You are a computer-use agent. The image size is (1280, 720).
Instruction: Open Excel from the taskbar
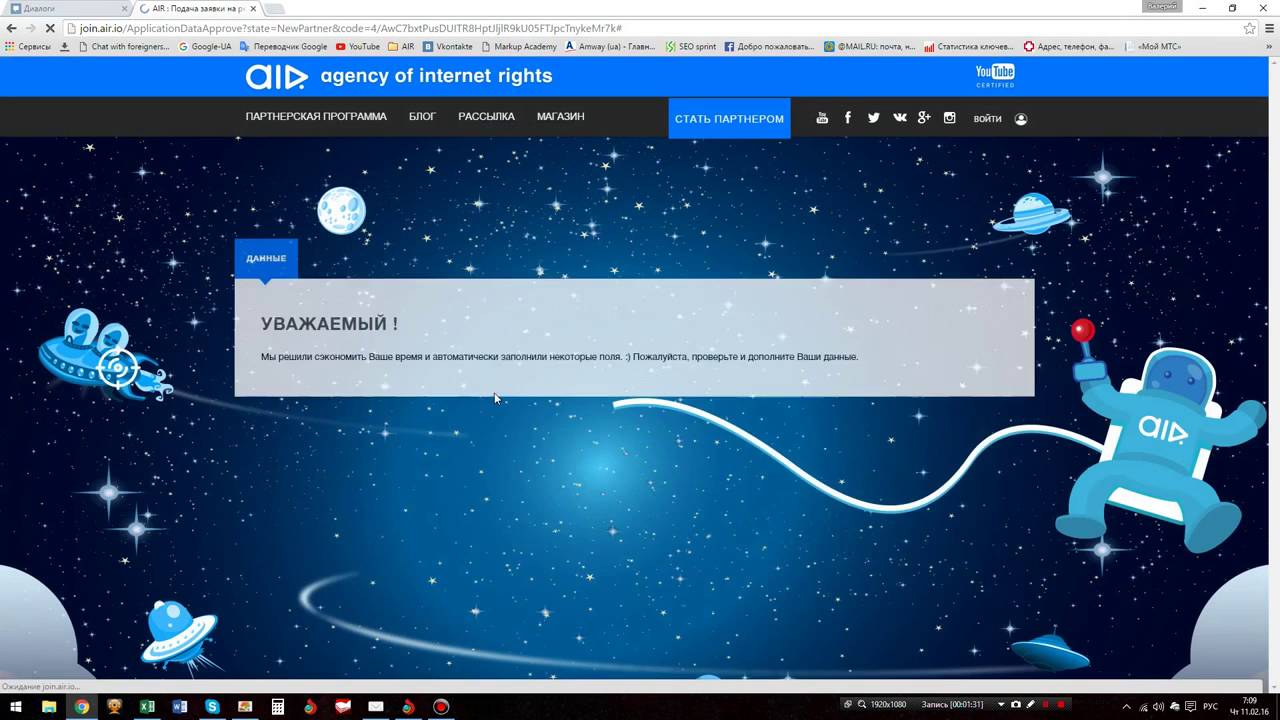tap(147, 707)
